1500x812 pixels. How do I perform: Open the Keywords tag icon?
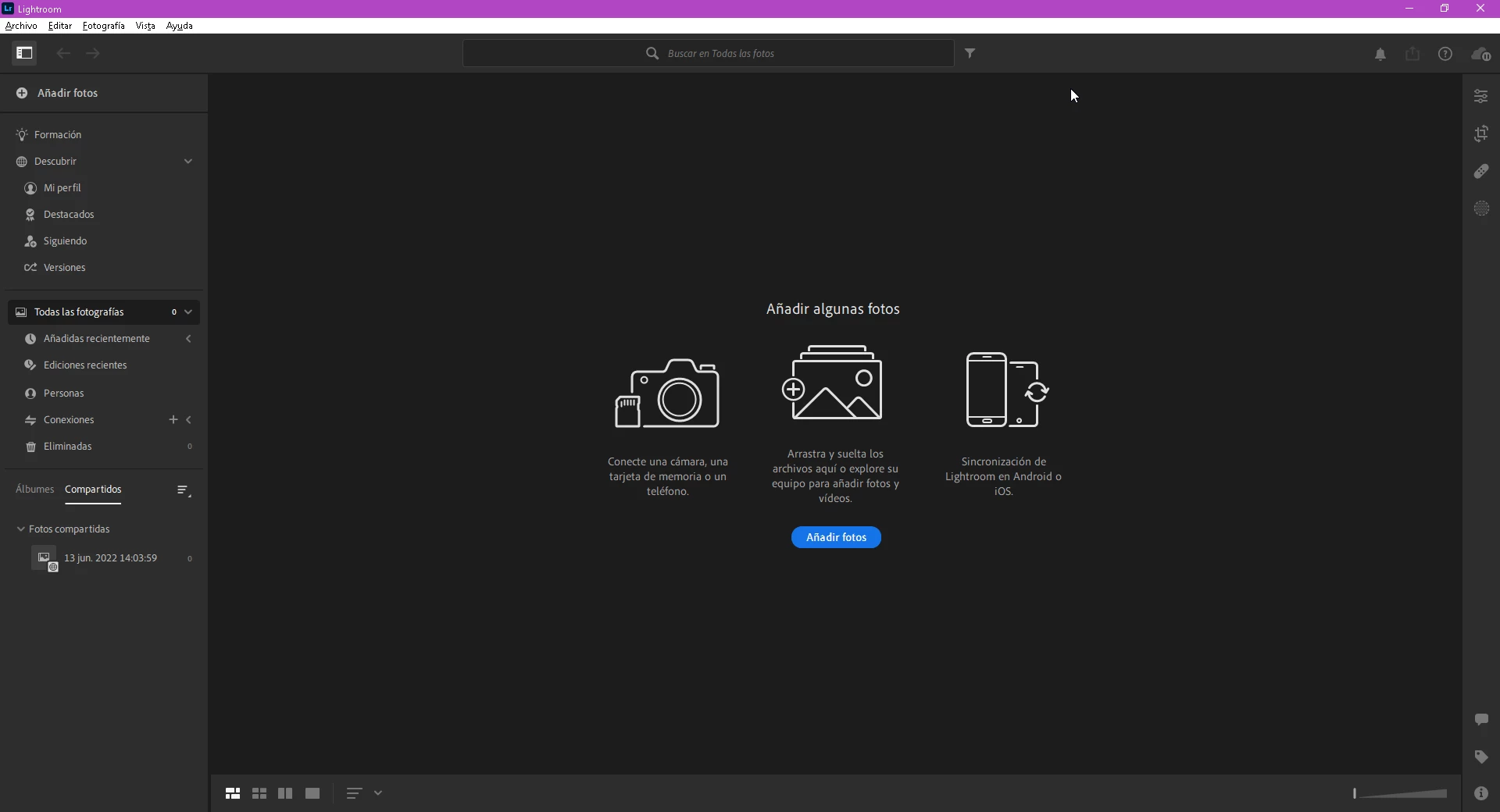(x=1481, y=757)
